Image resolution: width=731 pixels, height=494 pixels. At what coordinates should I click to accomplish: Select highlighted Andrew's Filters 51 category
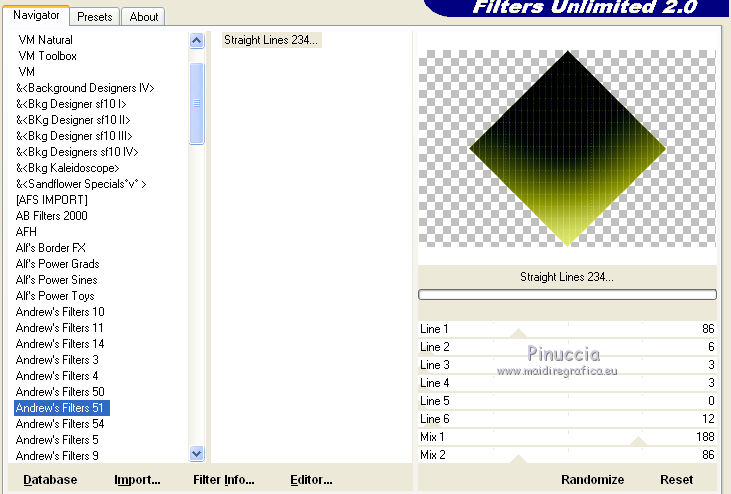point(62,408)
